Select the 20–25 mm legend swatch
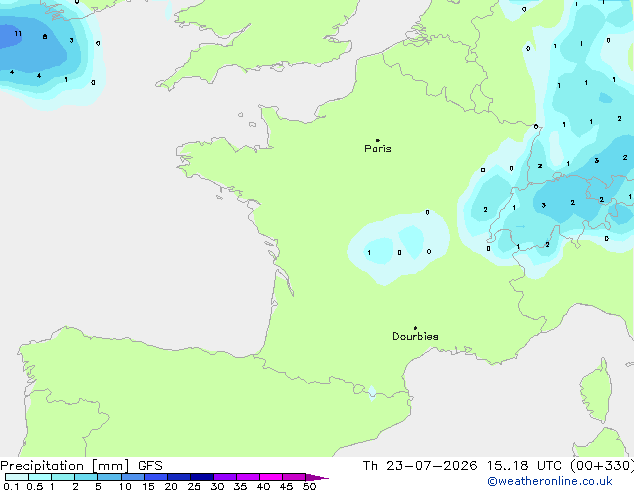Viewport: 634px width, 490px height. coord(179,477)
